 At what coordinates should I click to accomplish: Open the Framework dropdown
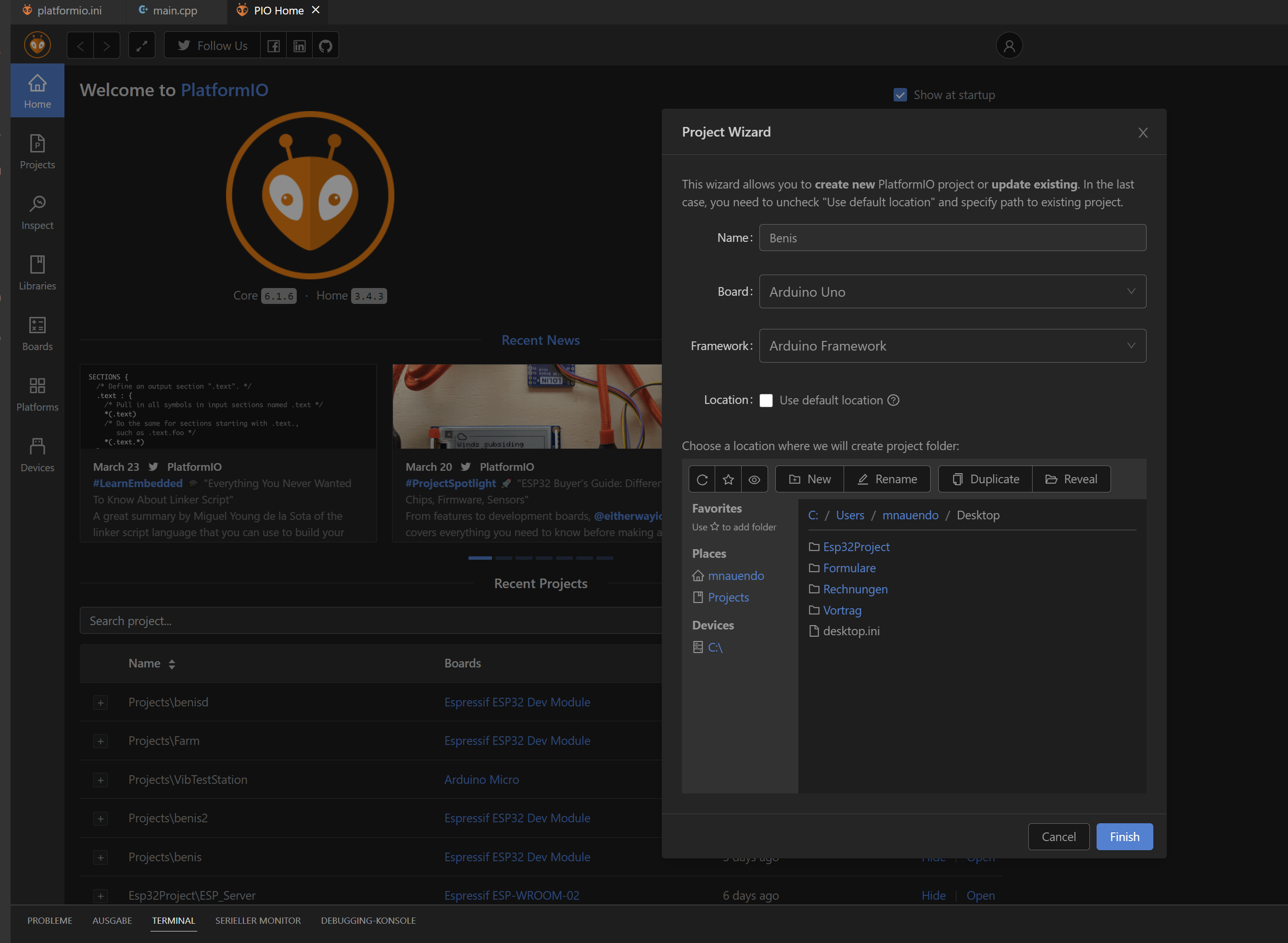click(x=952, y=346)
